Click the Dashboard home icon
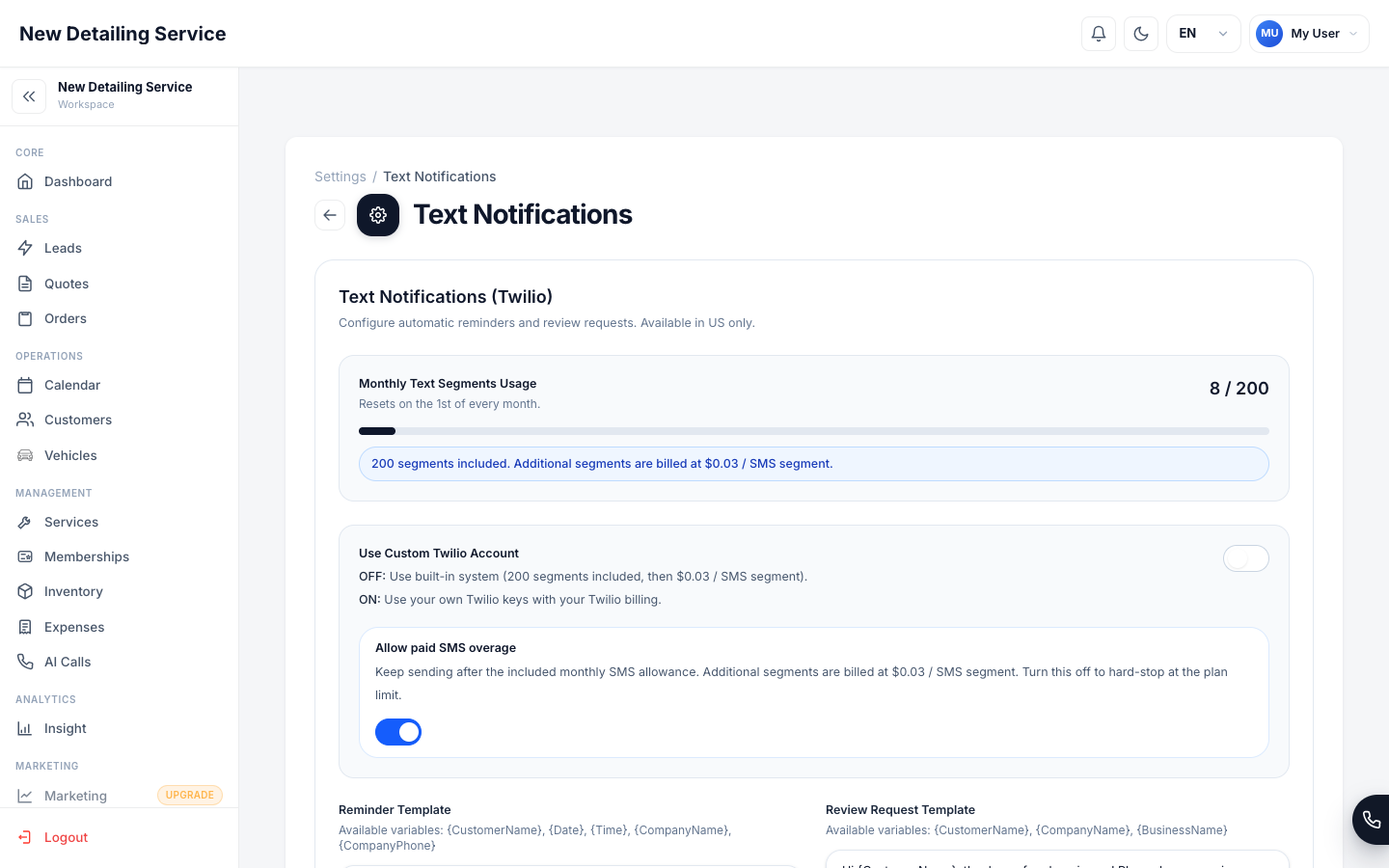The width and height of the screenshot is (1389, 868). (x=25, y=181)
